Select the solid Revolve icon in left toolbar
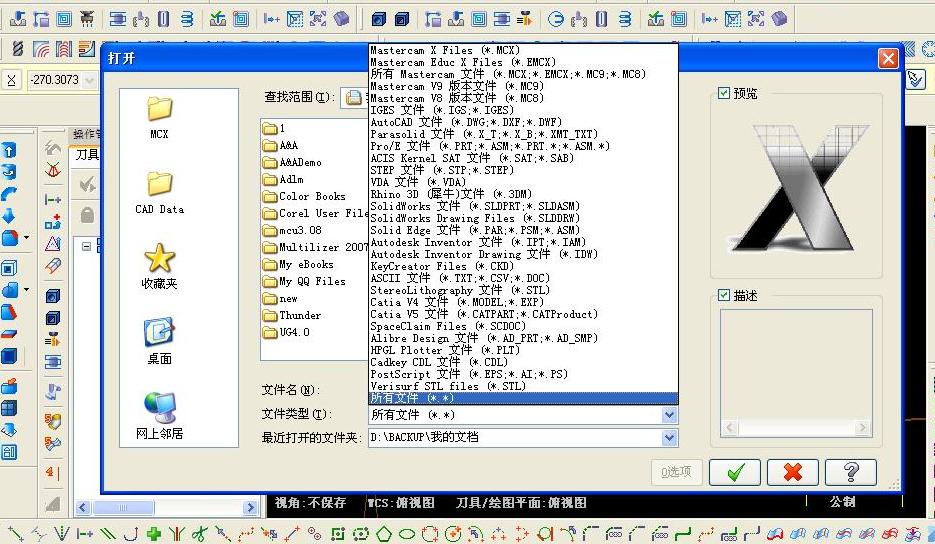Screen dimensions: 935x544 tap(9, 172)
